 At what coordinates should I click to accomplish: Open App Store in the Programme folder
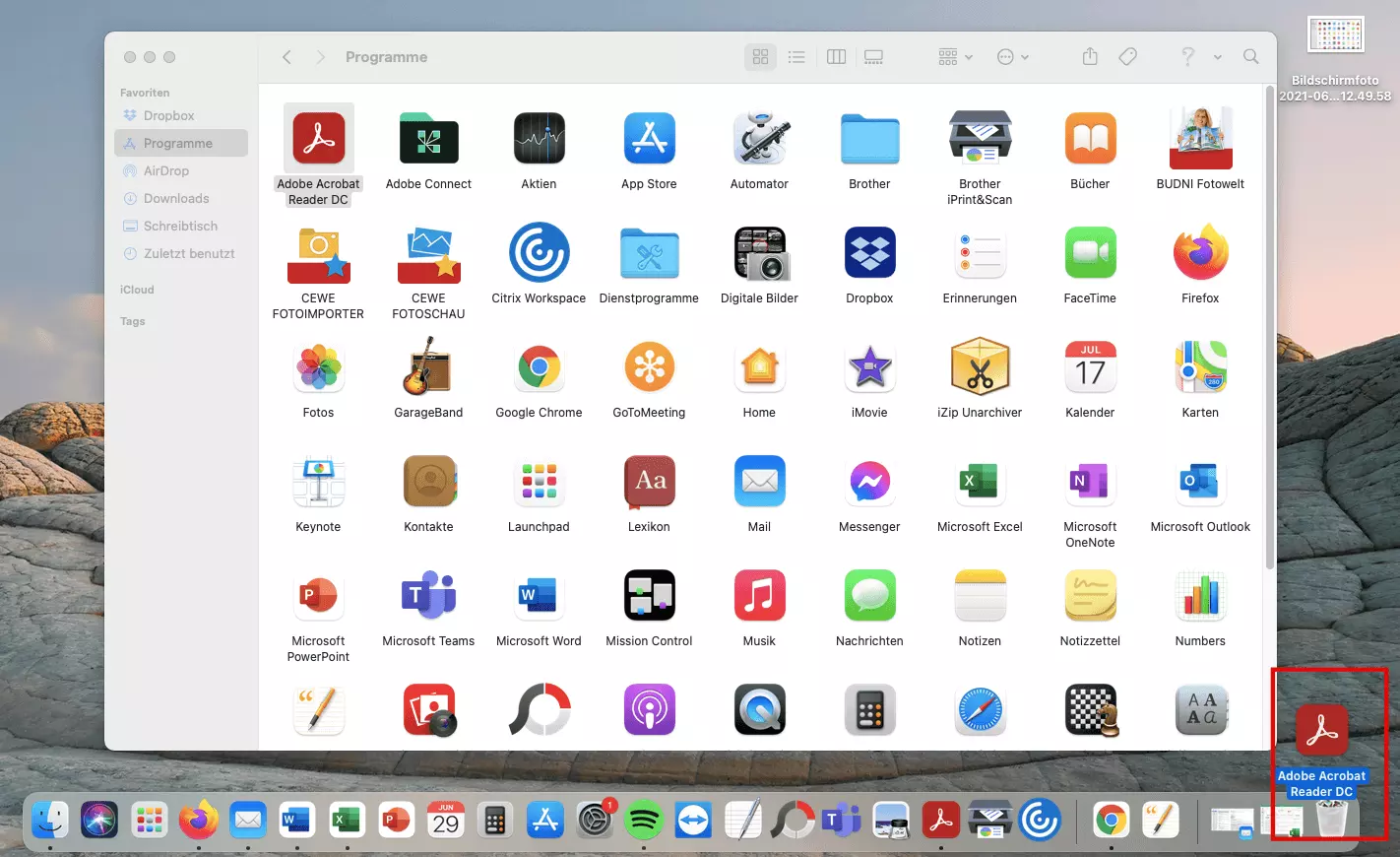point(649,139)
